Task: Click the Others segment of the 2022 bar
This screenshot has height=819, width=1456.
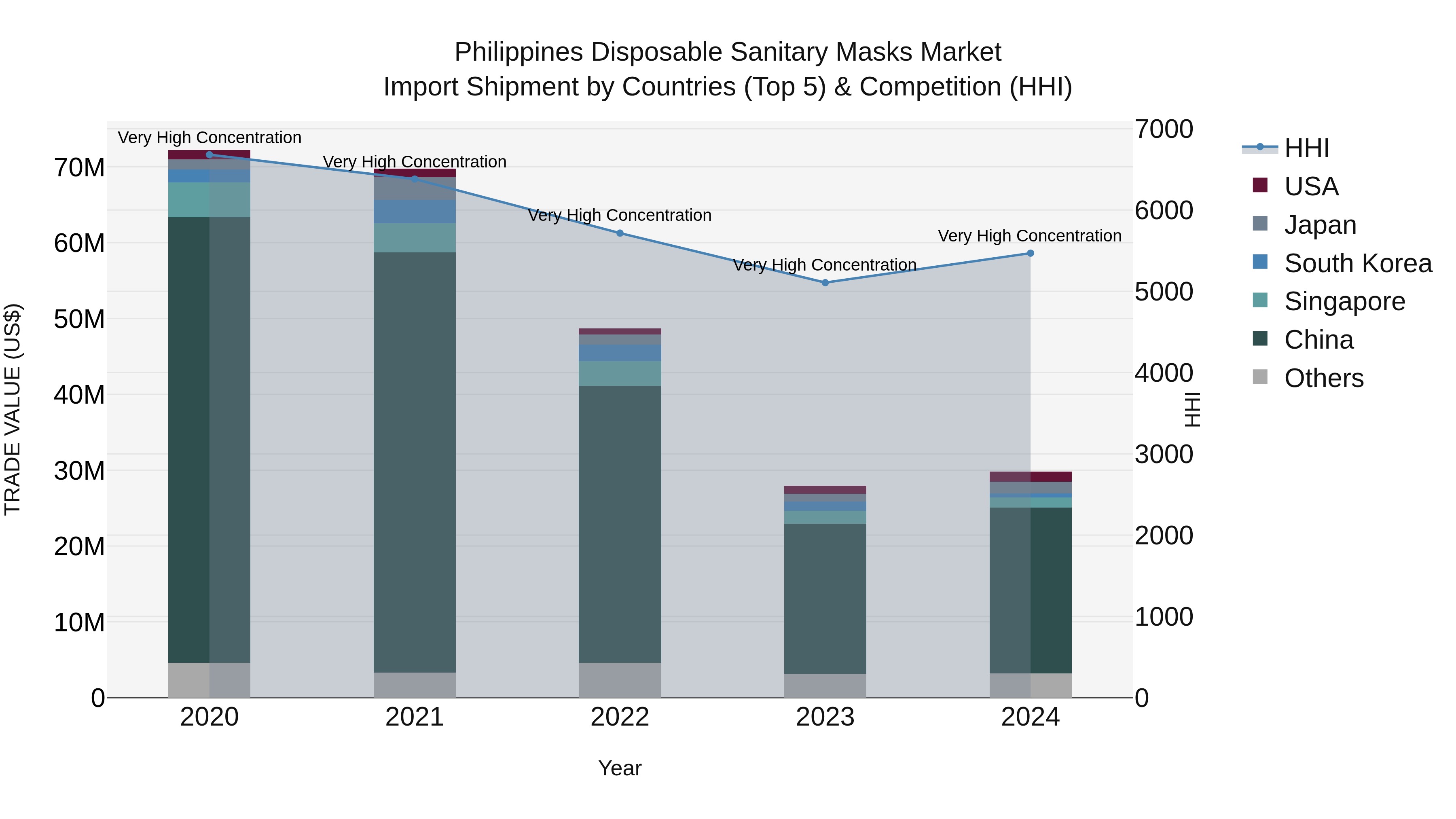Action: coord(620,681)
